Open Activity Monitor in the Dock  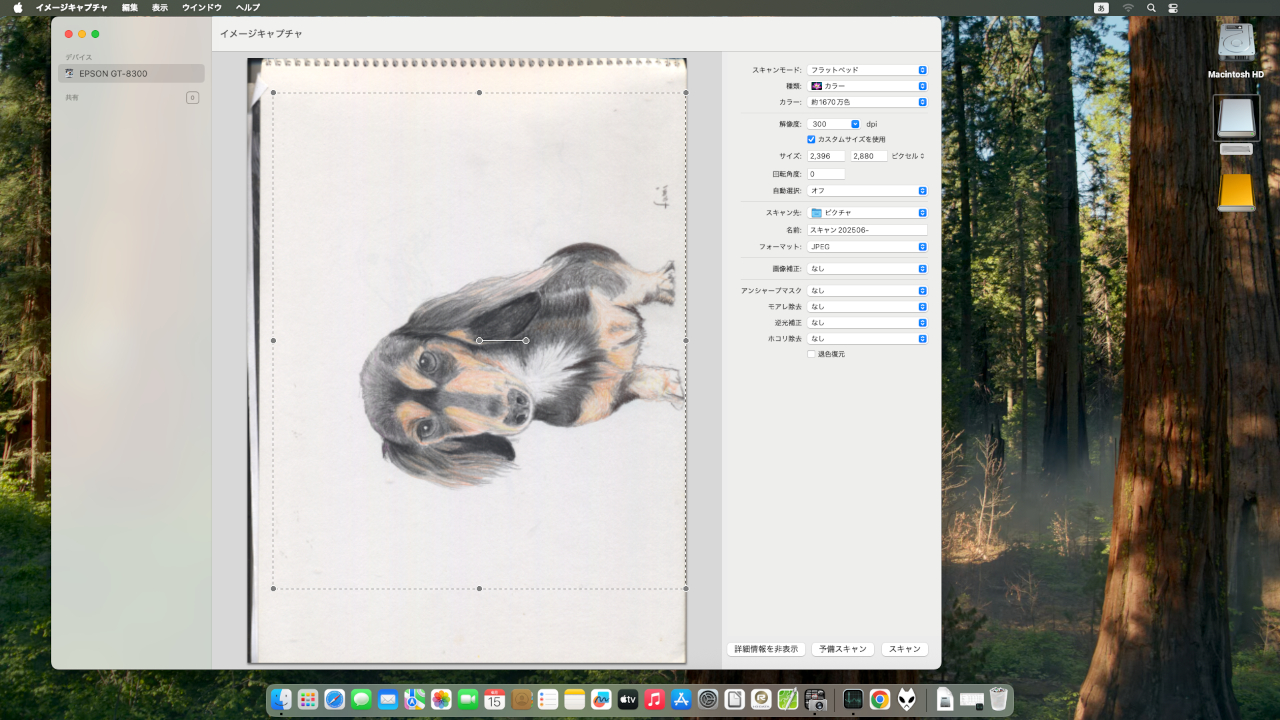853,699
